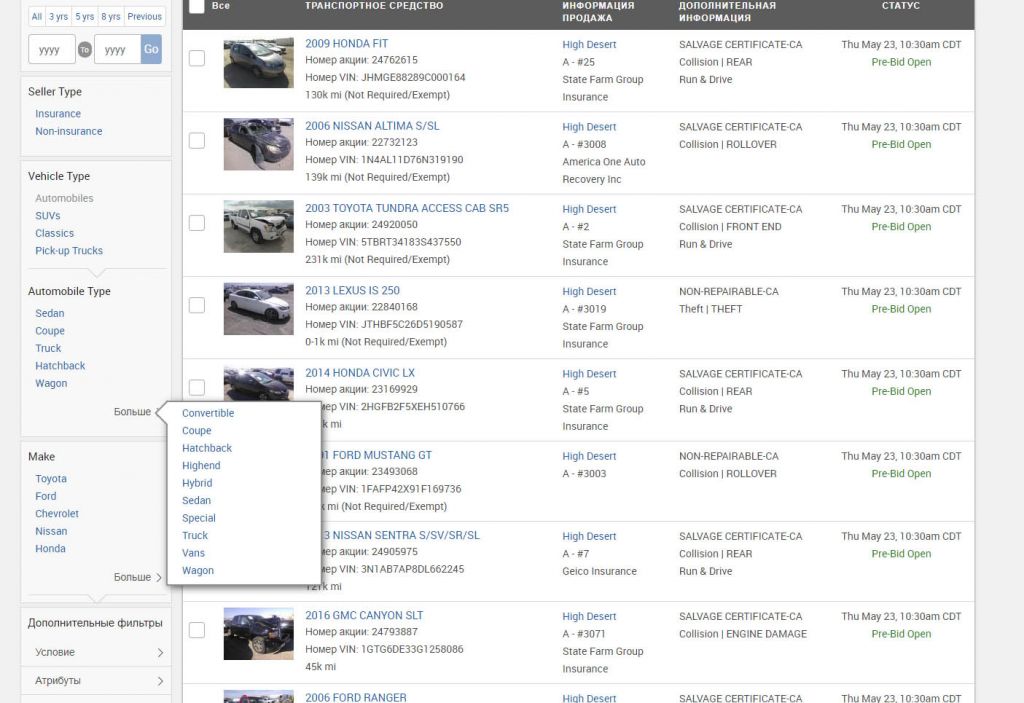Open the 2016 GMC Canyon photo

point(259,634)
